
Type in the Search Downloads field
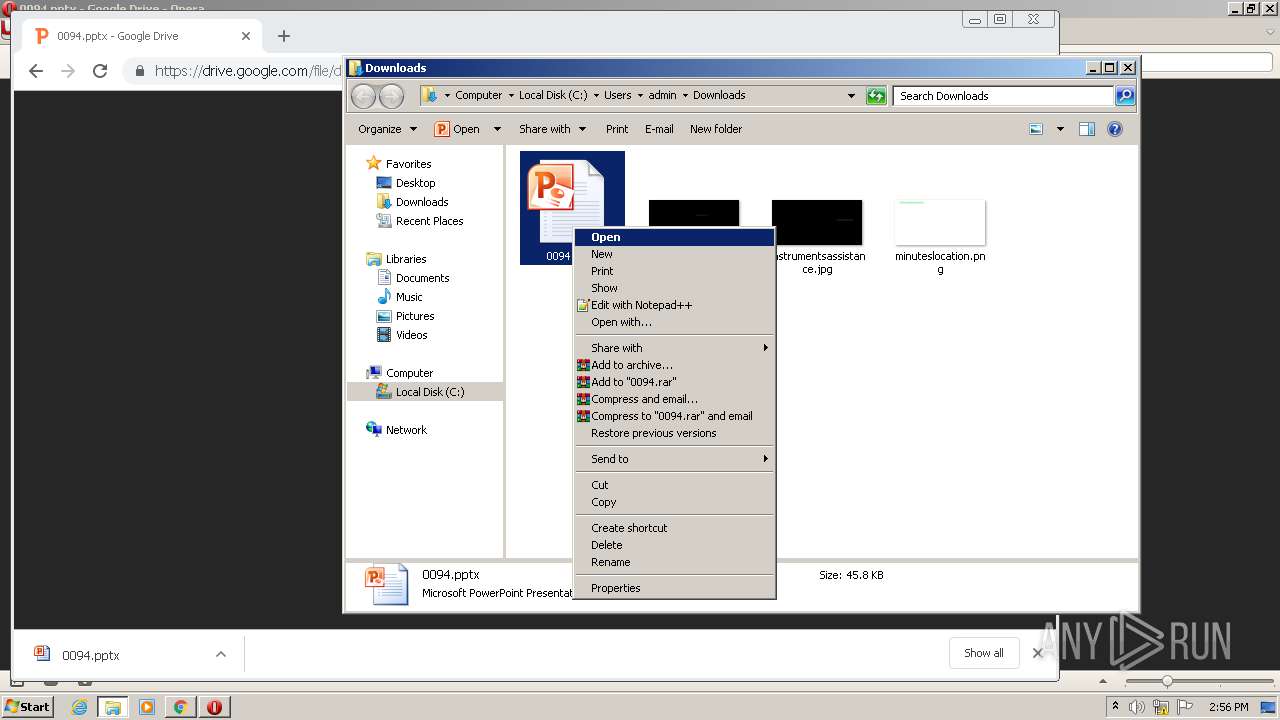point(1003,96)
